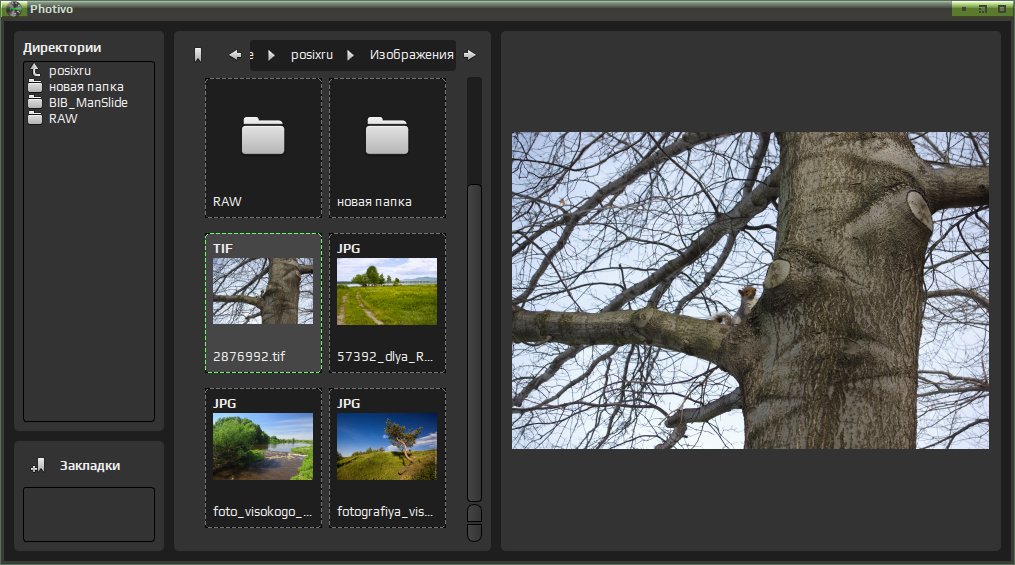Select Изображения in the path bar
Viewport: 1015px width, 565px height.
tap(412, 55)
